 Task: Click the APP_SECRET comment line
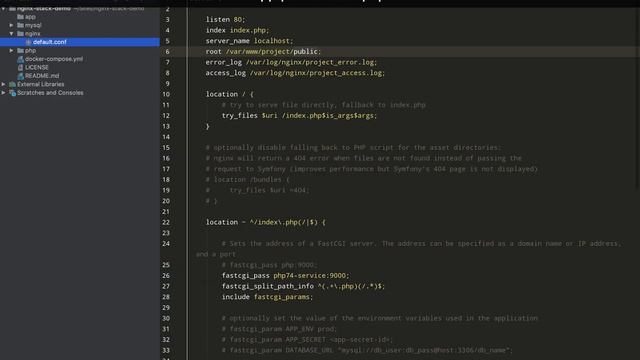click(307, 340)
